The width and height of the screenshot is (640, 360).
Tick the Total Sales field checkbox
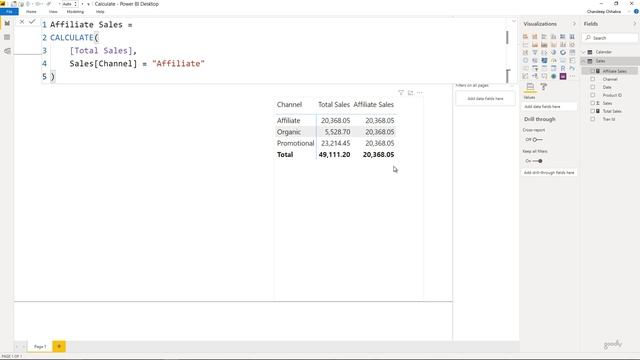(593, 111)
